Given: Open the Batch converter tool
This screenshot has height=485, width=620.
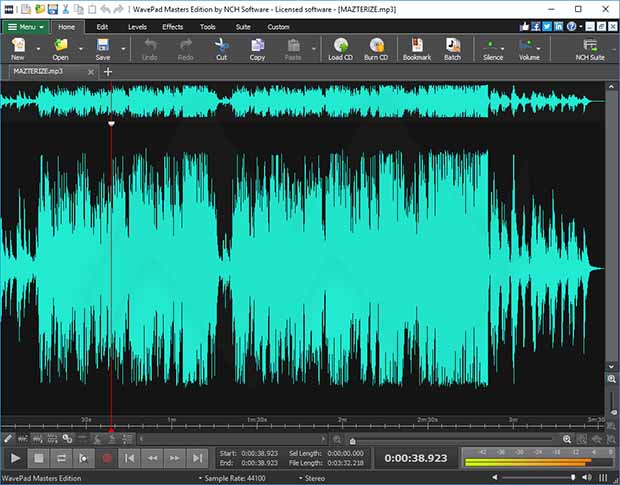Looking at the screenshot, I should click(452, 49).
